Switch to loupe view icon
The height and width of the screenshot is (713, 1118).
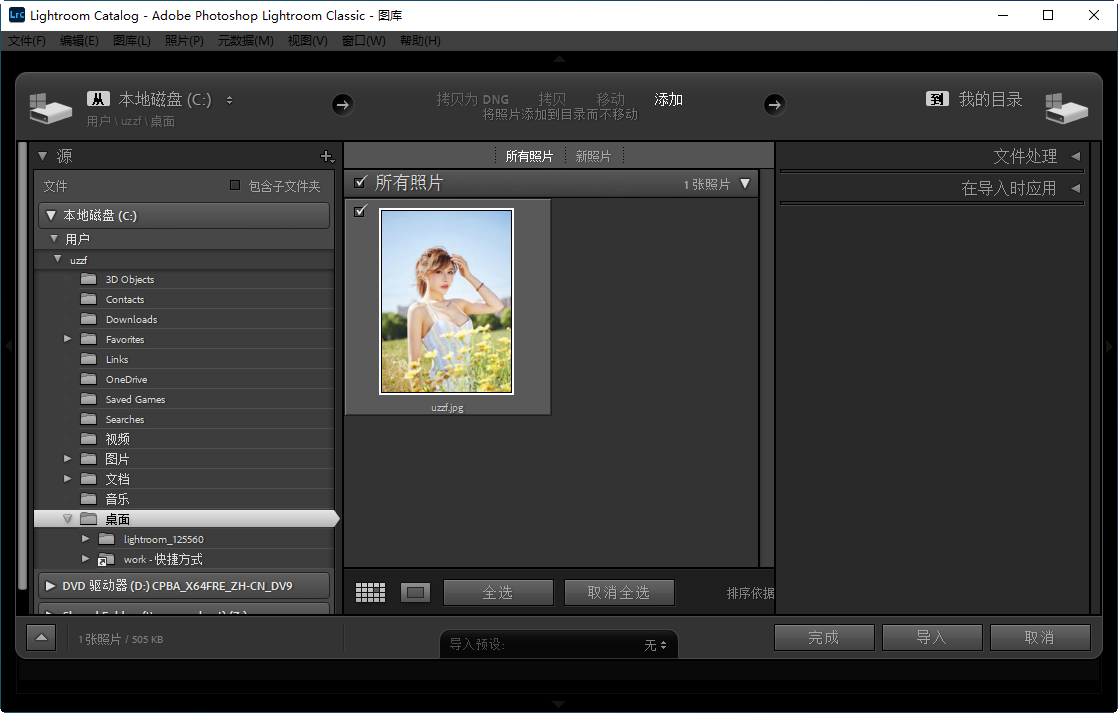pyautogui.click(x=415, y=592)
